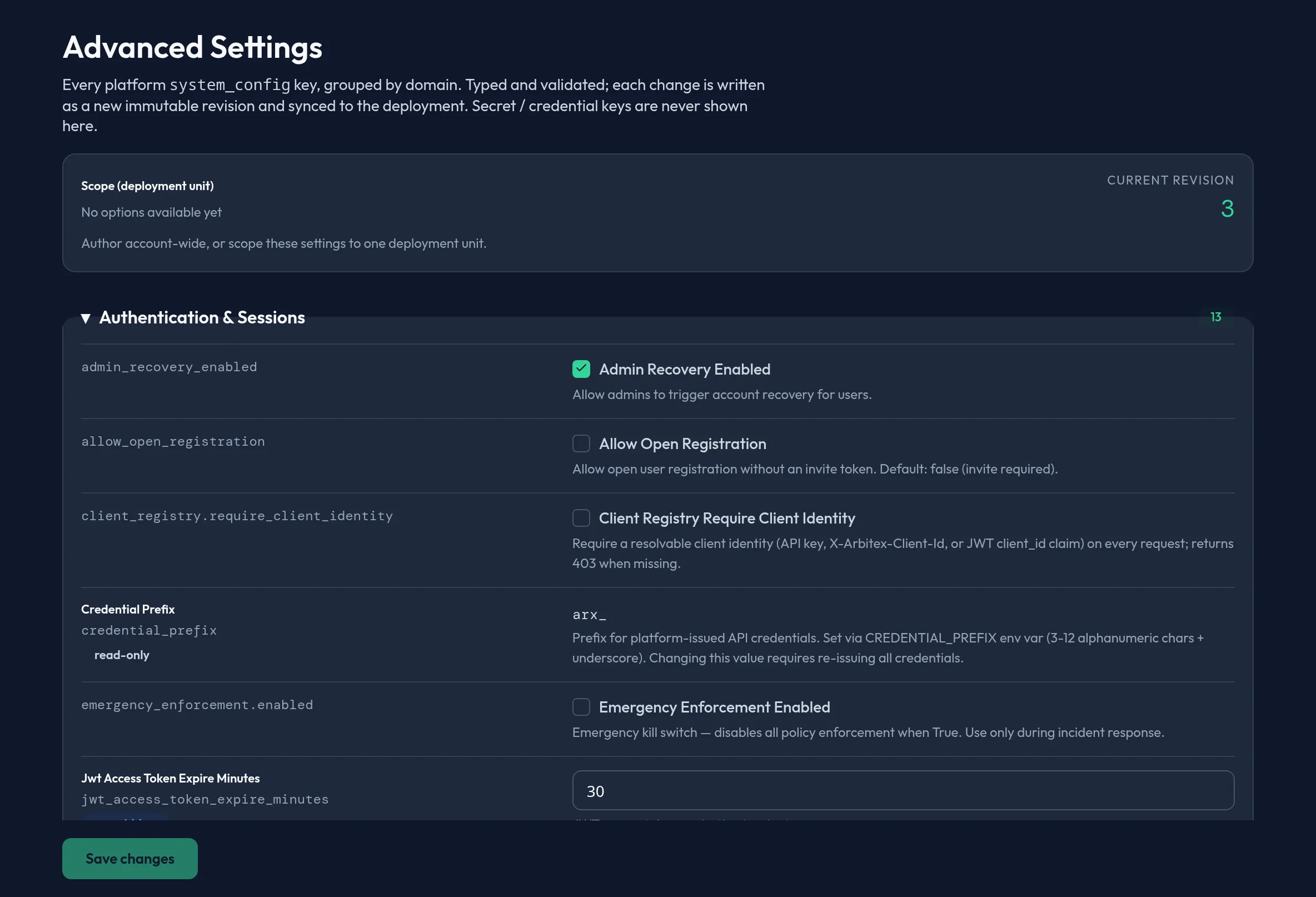Tick Client Registry Require Client Identity checkbox
Screen dimensions: 1316x897
click(x=581, y=518)
